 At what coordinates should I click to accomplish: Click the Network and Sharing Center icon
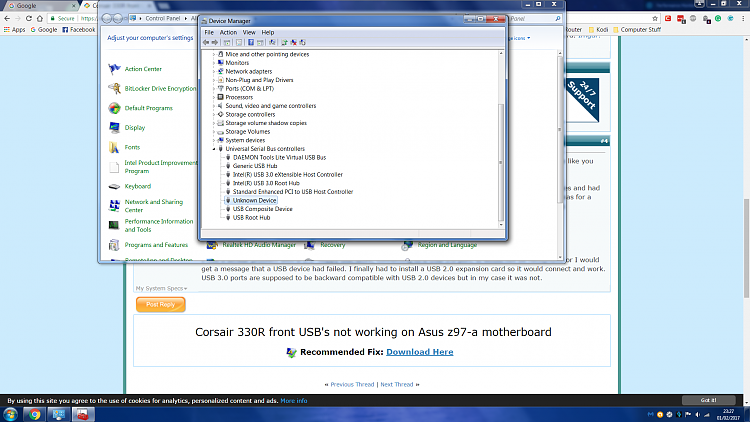114,206
